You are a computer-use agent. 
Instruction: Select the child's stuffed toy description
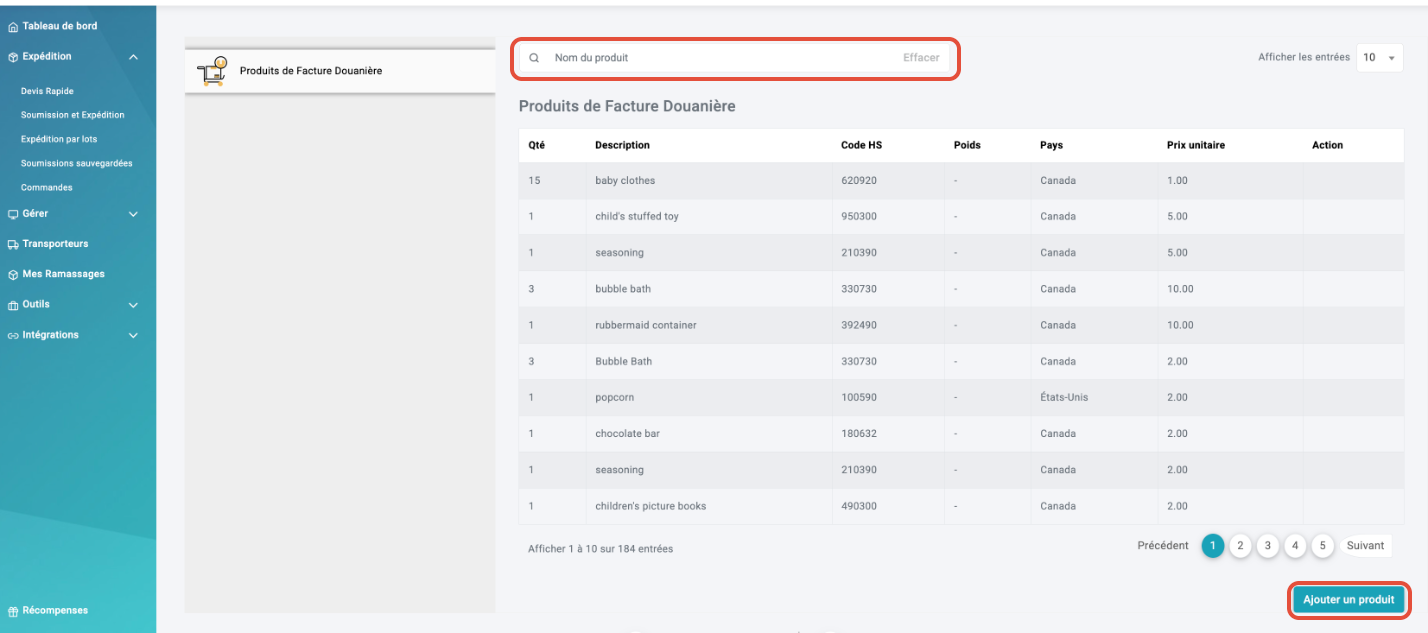tap(637, 217)
